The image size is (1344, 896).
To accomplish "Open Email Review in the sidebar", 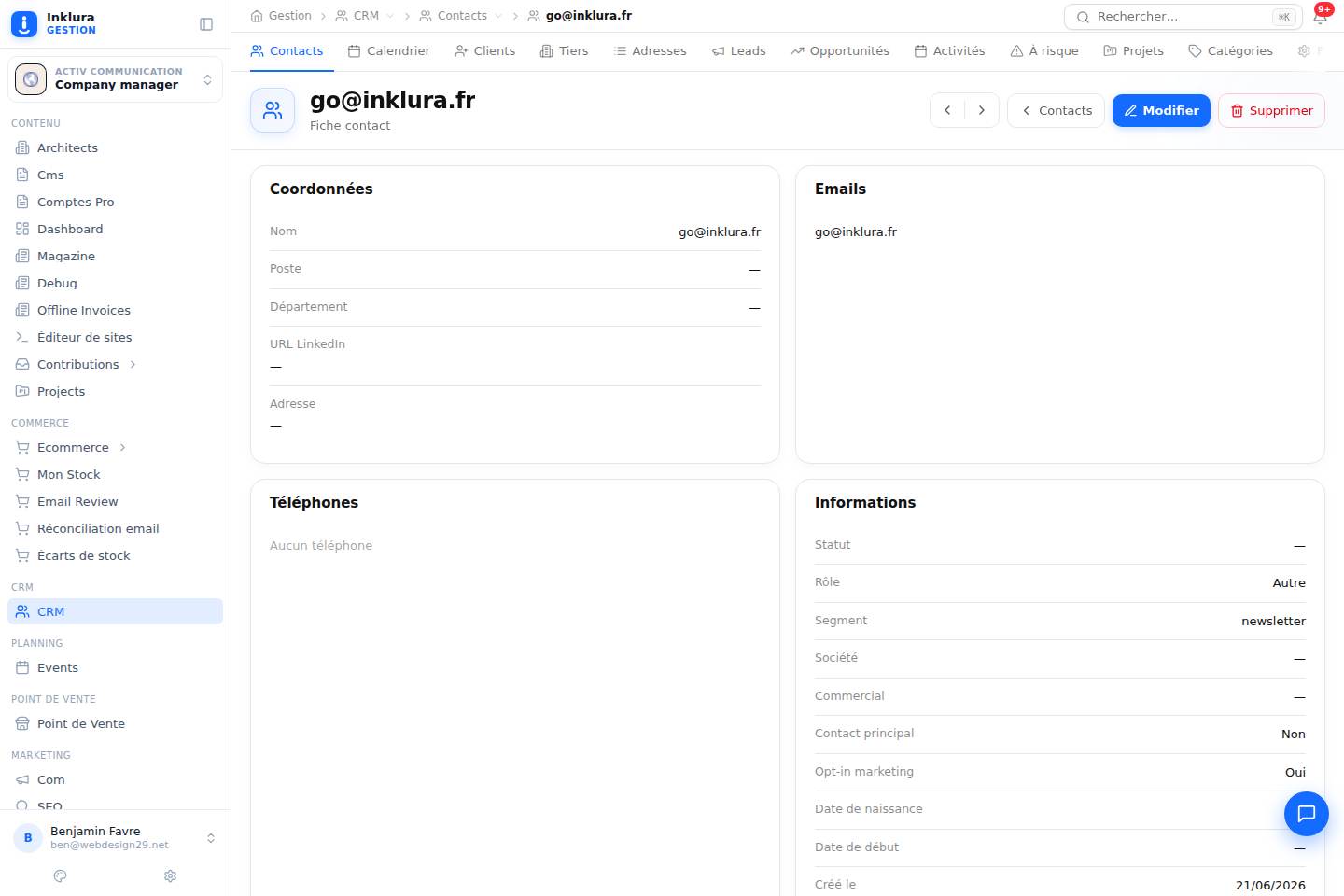I will [115, 501].
